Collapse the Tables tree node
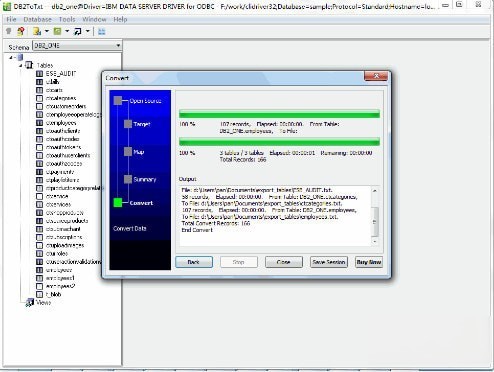494x372 pixels. 21,65
